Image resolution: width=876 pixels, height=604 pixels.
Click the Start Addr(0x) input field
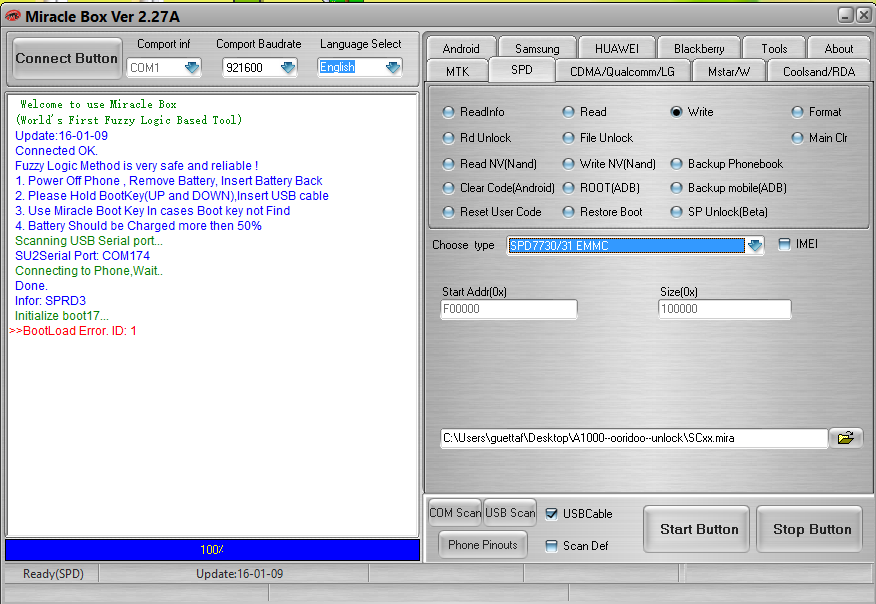point(508,309)
